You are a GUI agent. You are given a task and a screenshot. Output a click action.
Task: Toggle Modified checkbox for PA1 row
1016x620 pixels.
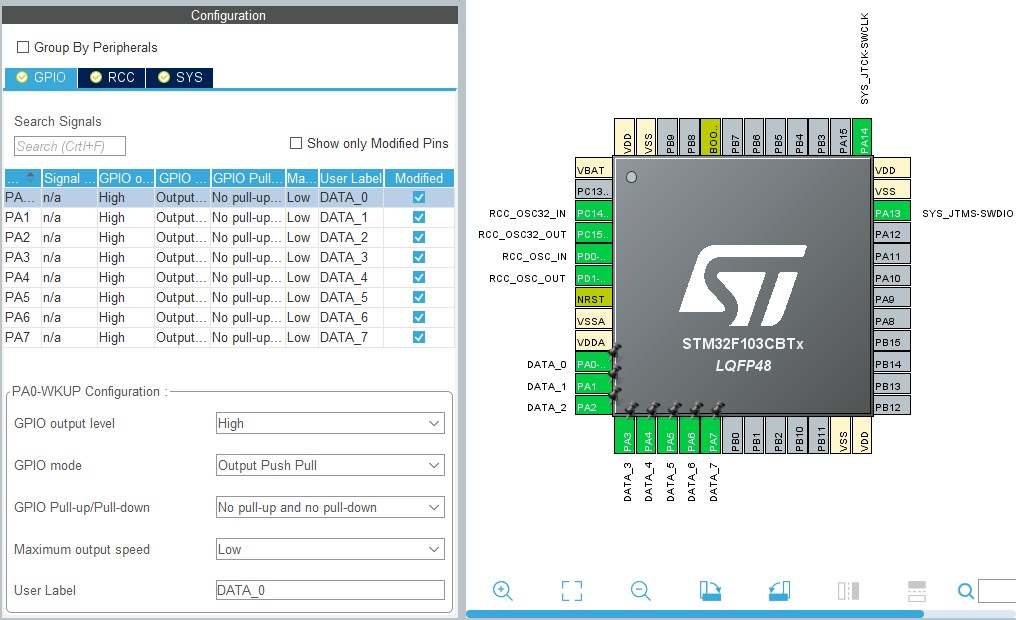(419, 217)
